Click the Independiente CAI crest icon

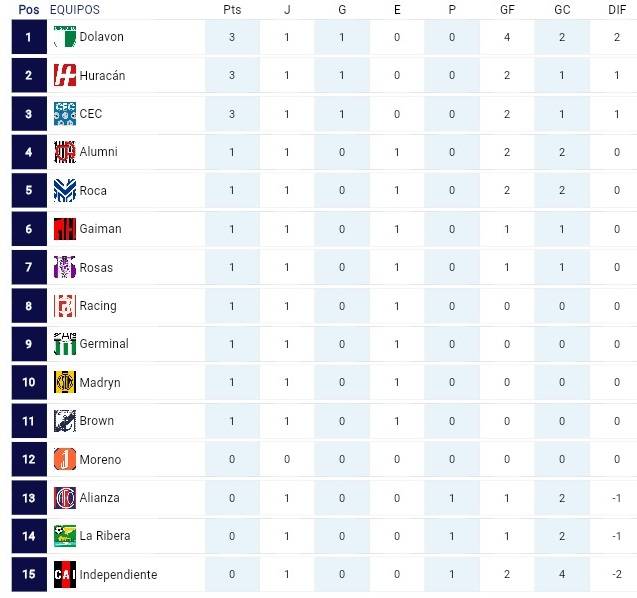(65, 574)
